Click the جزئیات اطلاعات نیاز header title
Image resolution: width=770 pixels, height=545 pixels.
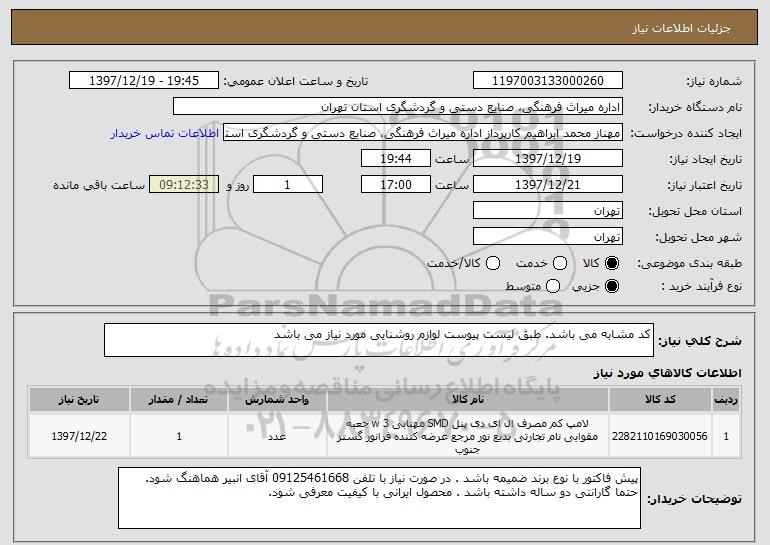(681, 28)
